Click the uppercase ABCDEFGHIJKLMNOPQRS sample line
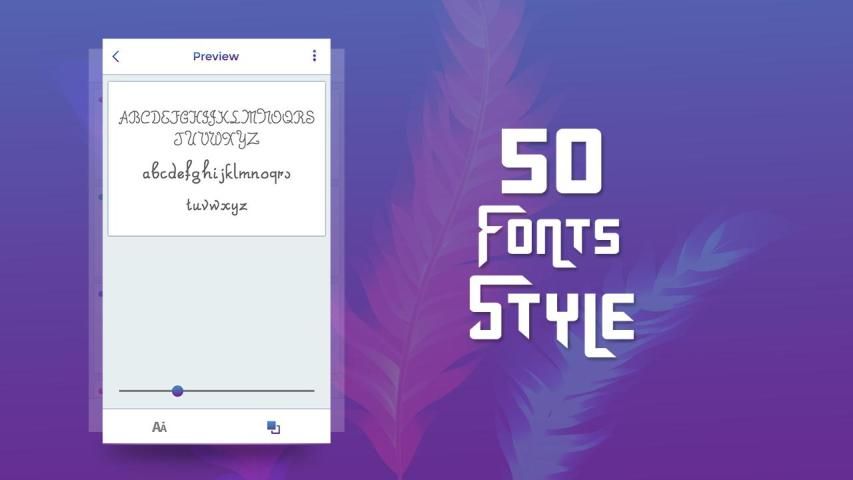 pos(216,117)
